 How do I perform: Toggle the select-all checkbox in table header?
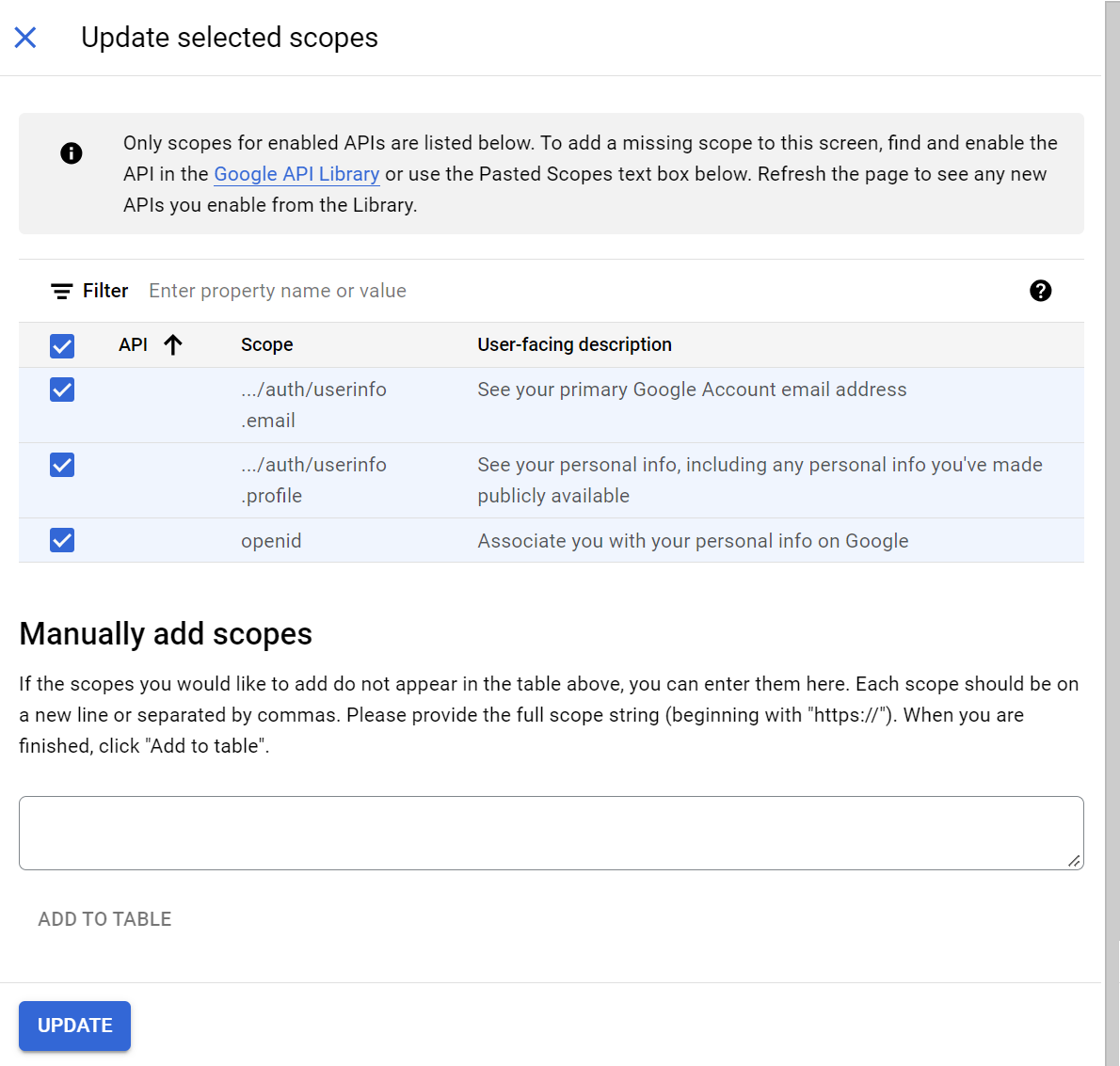[x=62, y=346]
